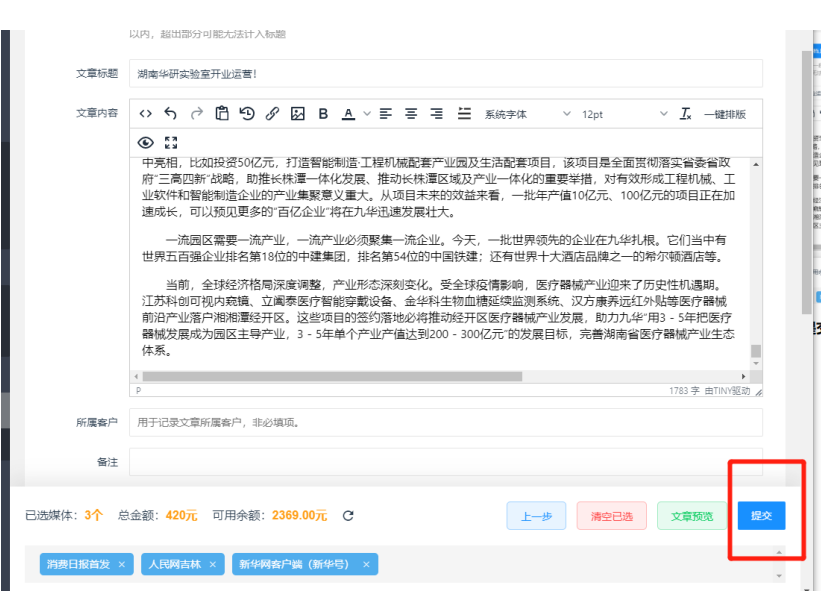Apply center alignment to text
Screen dimensions: 821x600
pos(411,114)
